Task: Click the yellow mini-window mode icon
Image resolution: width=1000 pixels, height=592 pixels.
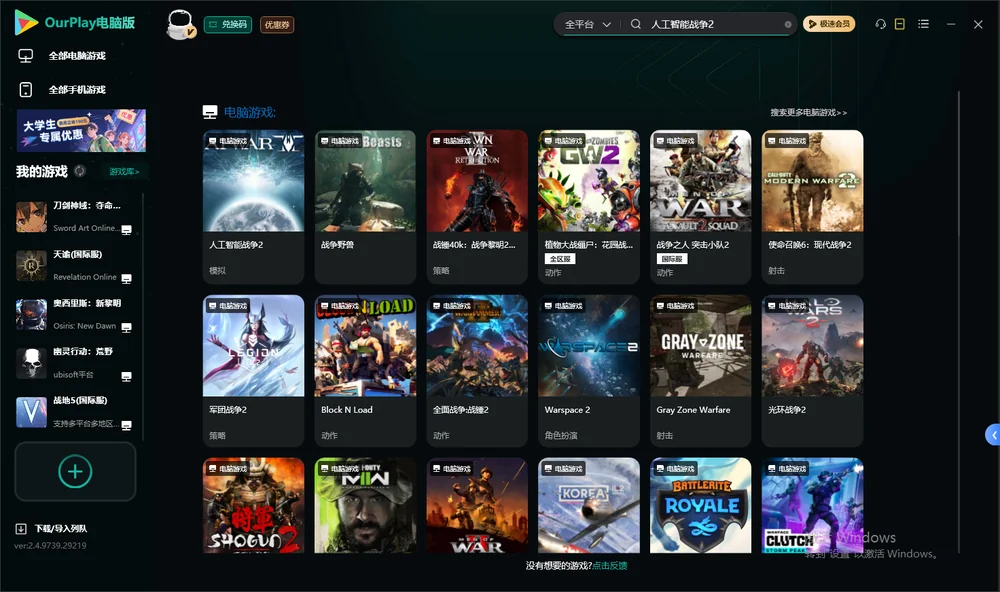Action: pyautogui.click(x=900, y=24)
